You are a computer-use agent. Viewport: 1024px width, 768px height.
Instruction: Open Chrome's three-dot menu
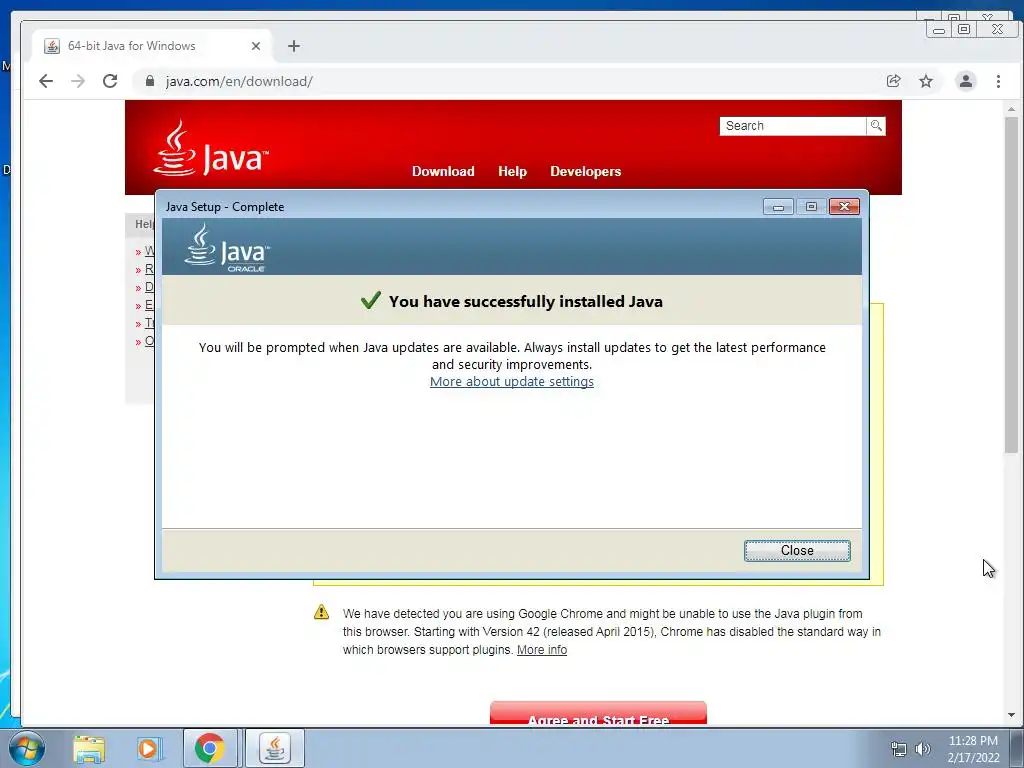point(998,81)
